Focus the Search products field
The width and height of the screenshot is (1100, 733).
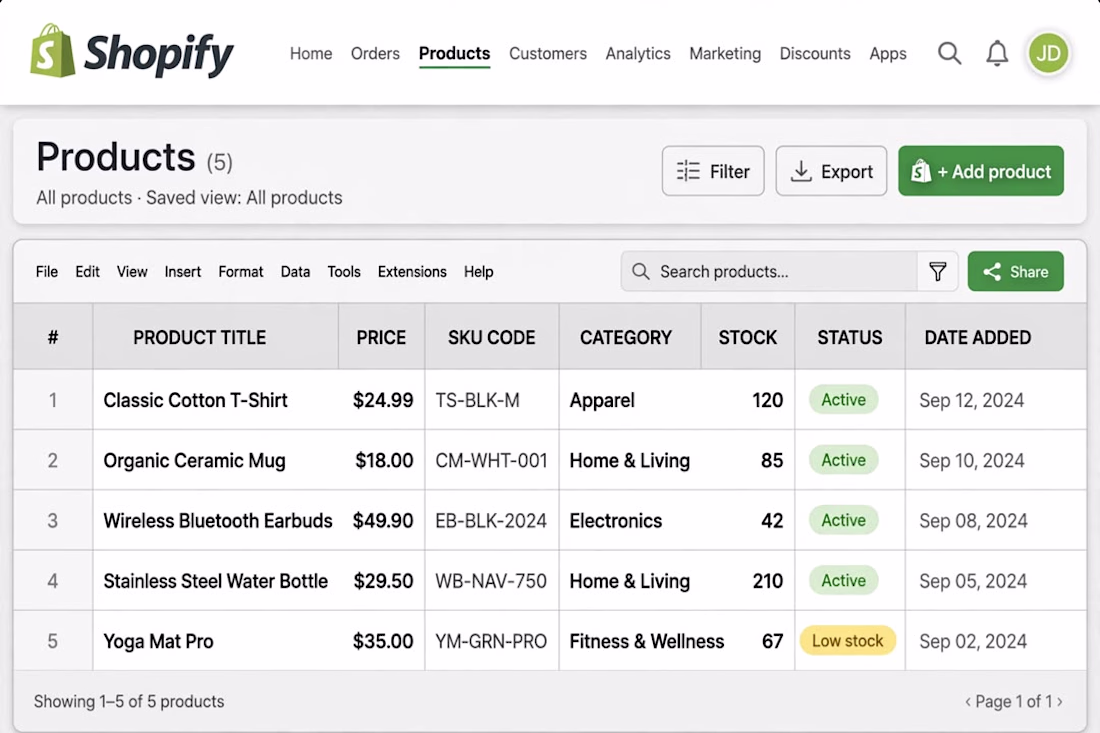coord(769,271)
